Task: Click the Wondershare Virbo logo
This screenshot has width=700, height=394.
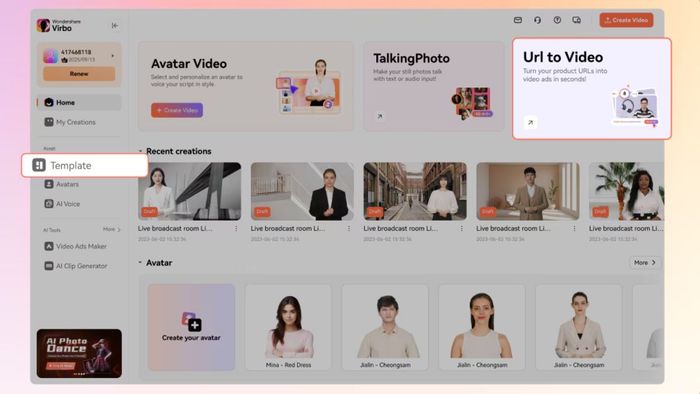Action: pos(59,25)
